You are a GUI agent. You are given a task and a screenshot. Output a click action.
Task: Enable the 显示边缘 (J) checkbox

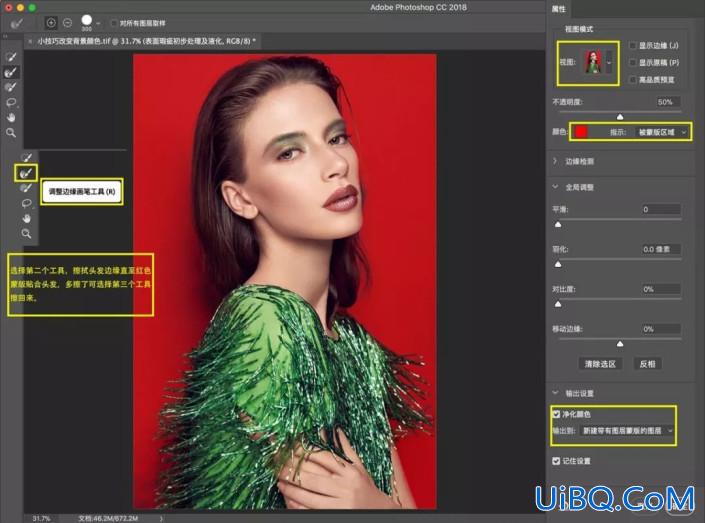633,45
